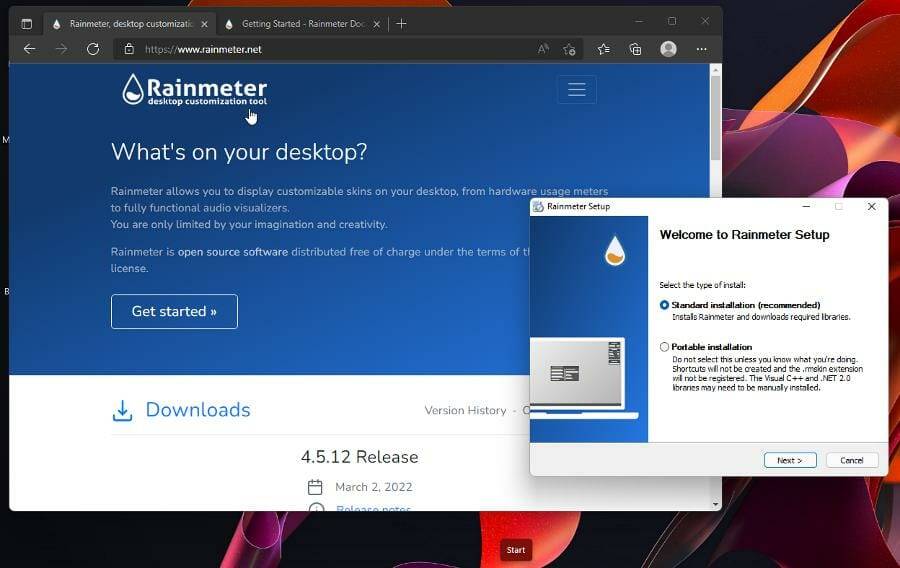
Task: Open the Downloads heading link
Action: [197, 410]
